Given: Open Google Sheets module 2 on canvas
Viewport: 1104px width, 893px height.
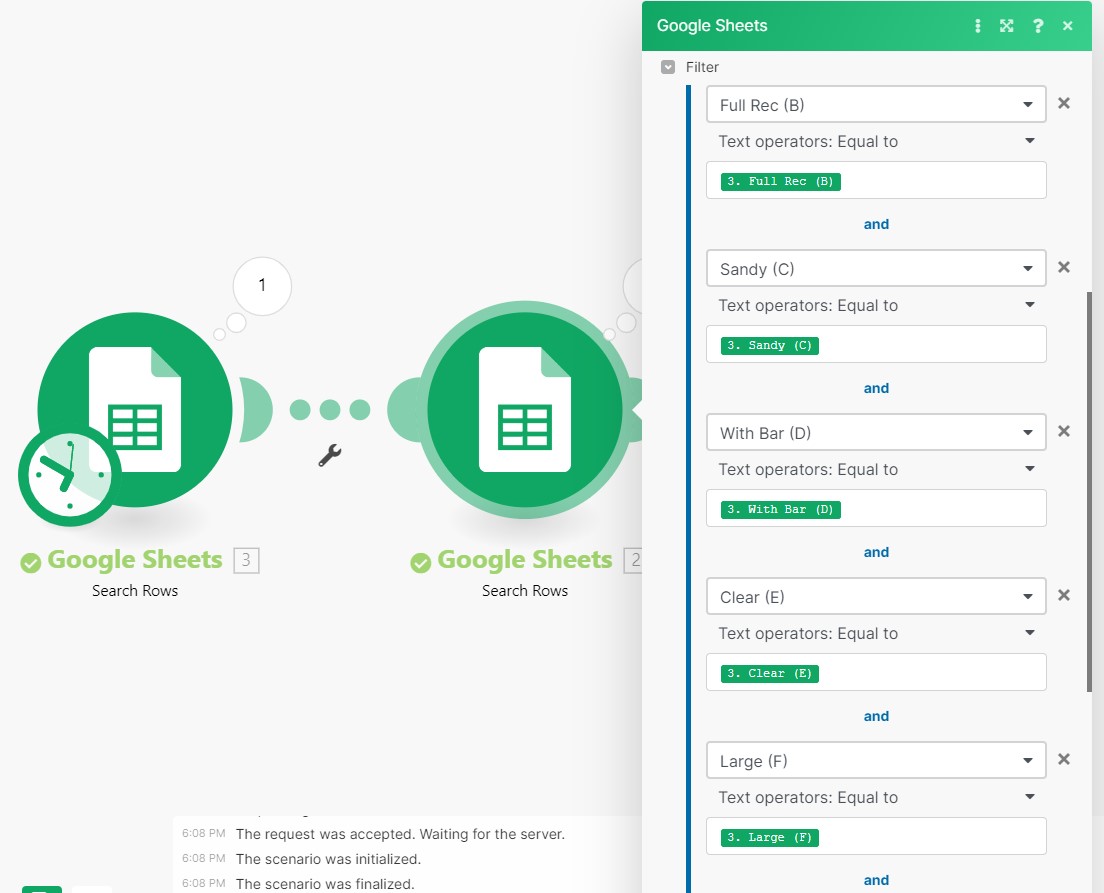Looking at the screenshot, I should [x=525, y=410].
